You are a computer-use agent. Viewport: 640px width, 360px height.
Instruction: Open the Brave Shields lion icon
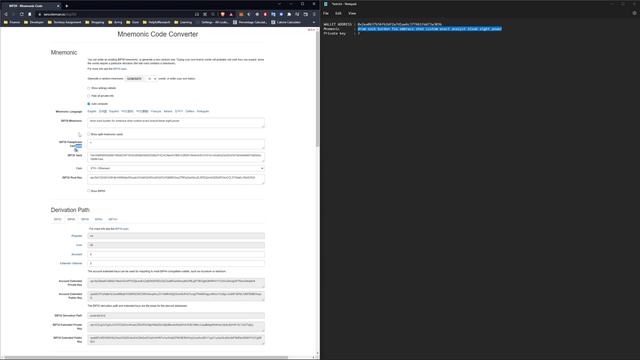pos(222,14)
